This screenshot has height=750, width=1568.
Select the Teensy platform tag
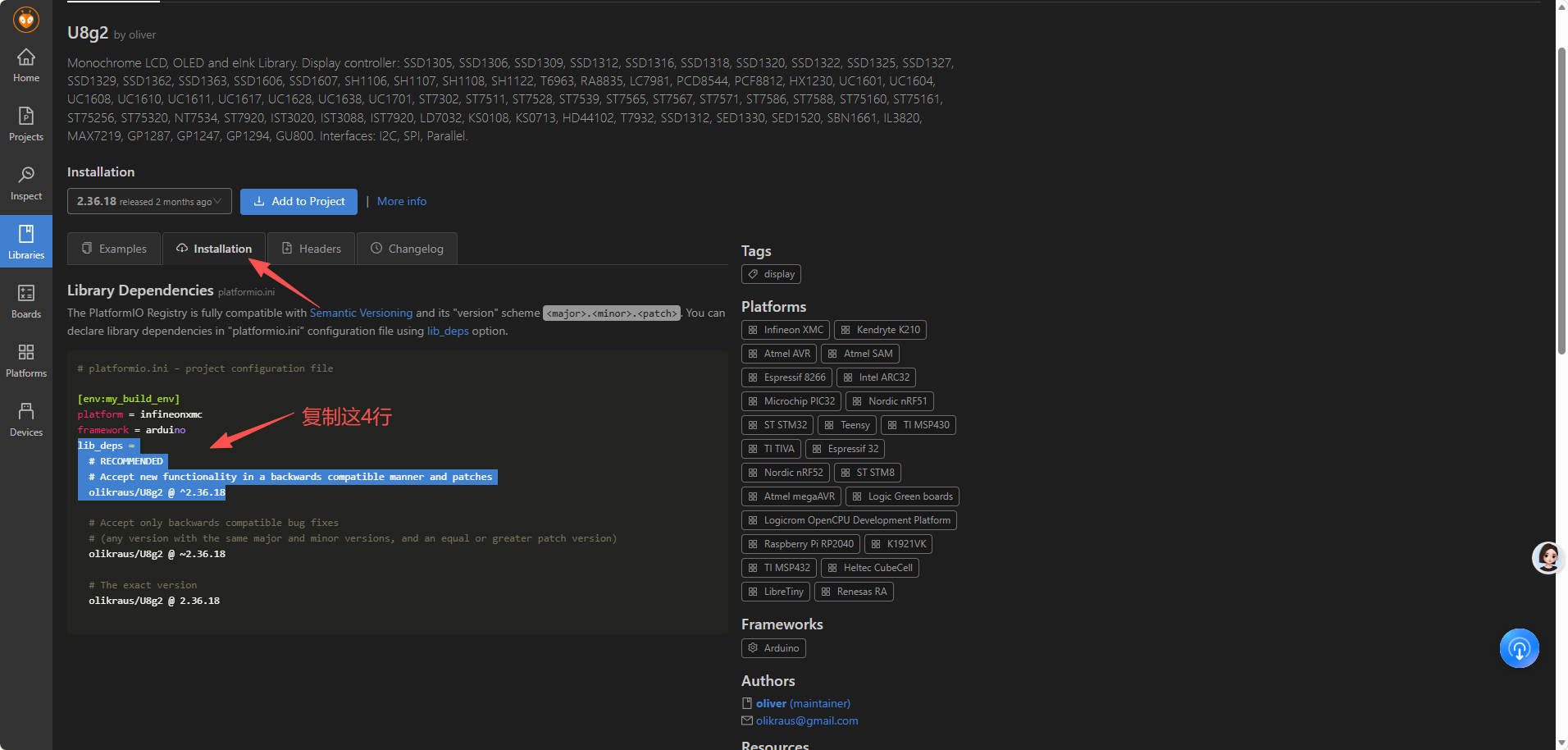pyautogui.click(x=847, y=425)
